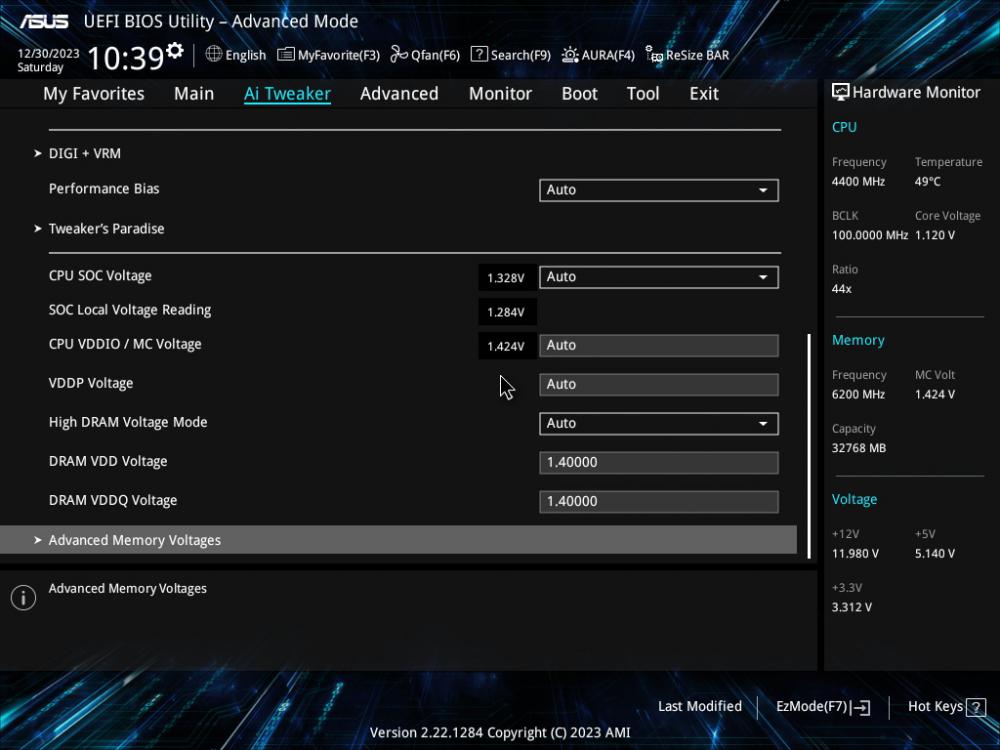Image resolution: width=1000 pixels, height=750 pixels.
Task: Click the EzMode(F7) button label
Action: (x=811, y=707)
